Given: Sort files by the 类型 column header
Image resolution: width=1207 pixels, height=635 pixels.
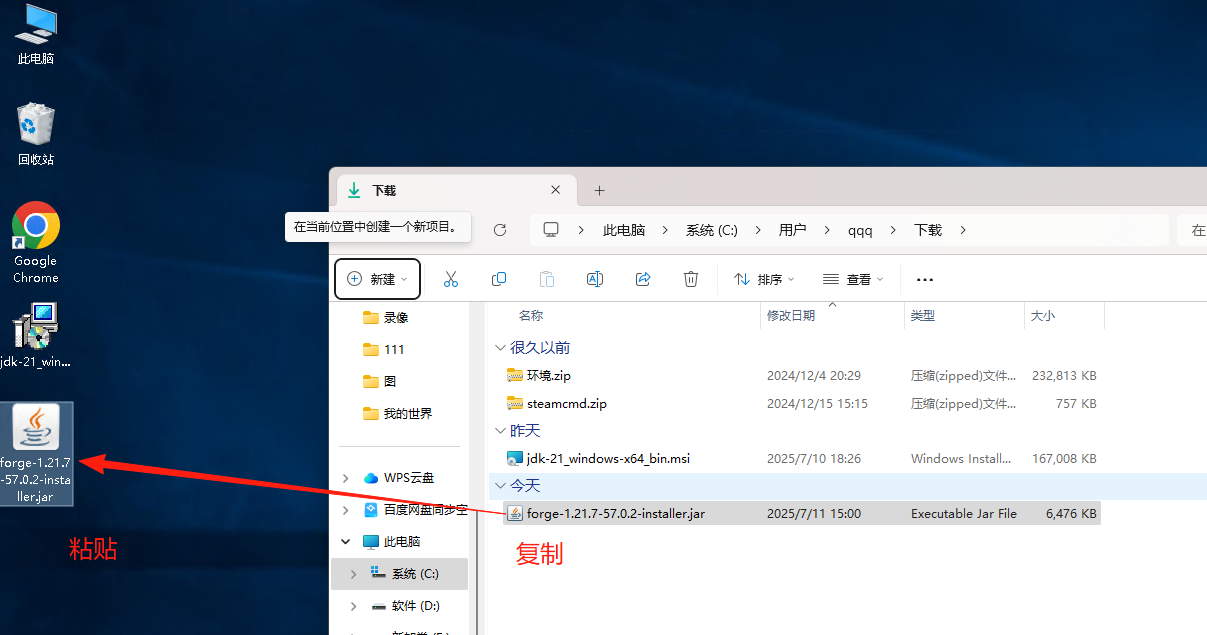Looking at the screenshot, I should 922,316.
